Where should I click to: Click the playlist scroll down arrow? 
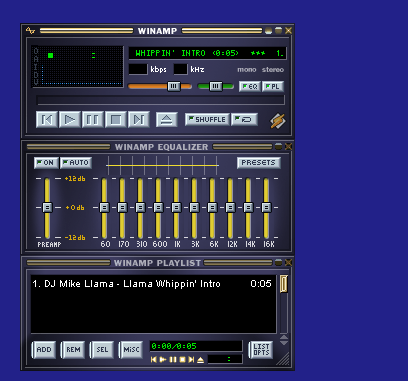pyautogui.click(x=284, y=343)
